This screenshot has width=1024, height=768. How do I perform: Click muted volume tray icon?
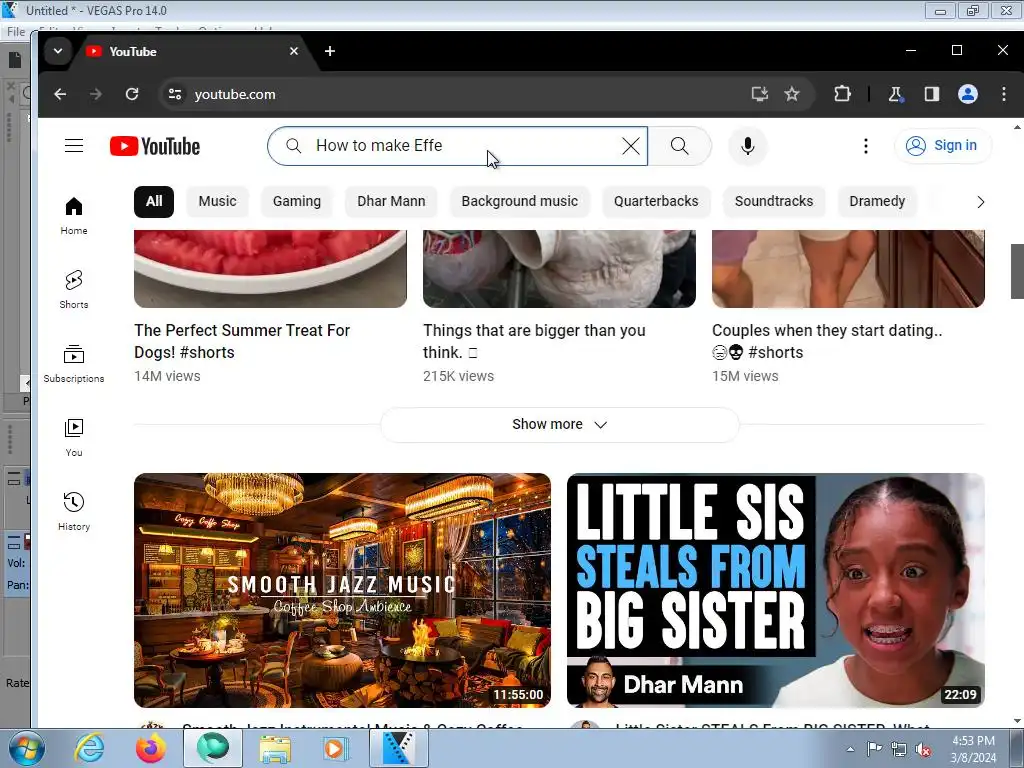pyautogui.click(x=923, y=750)
